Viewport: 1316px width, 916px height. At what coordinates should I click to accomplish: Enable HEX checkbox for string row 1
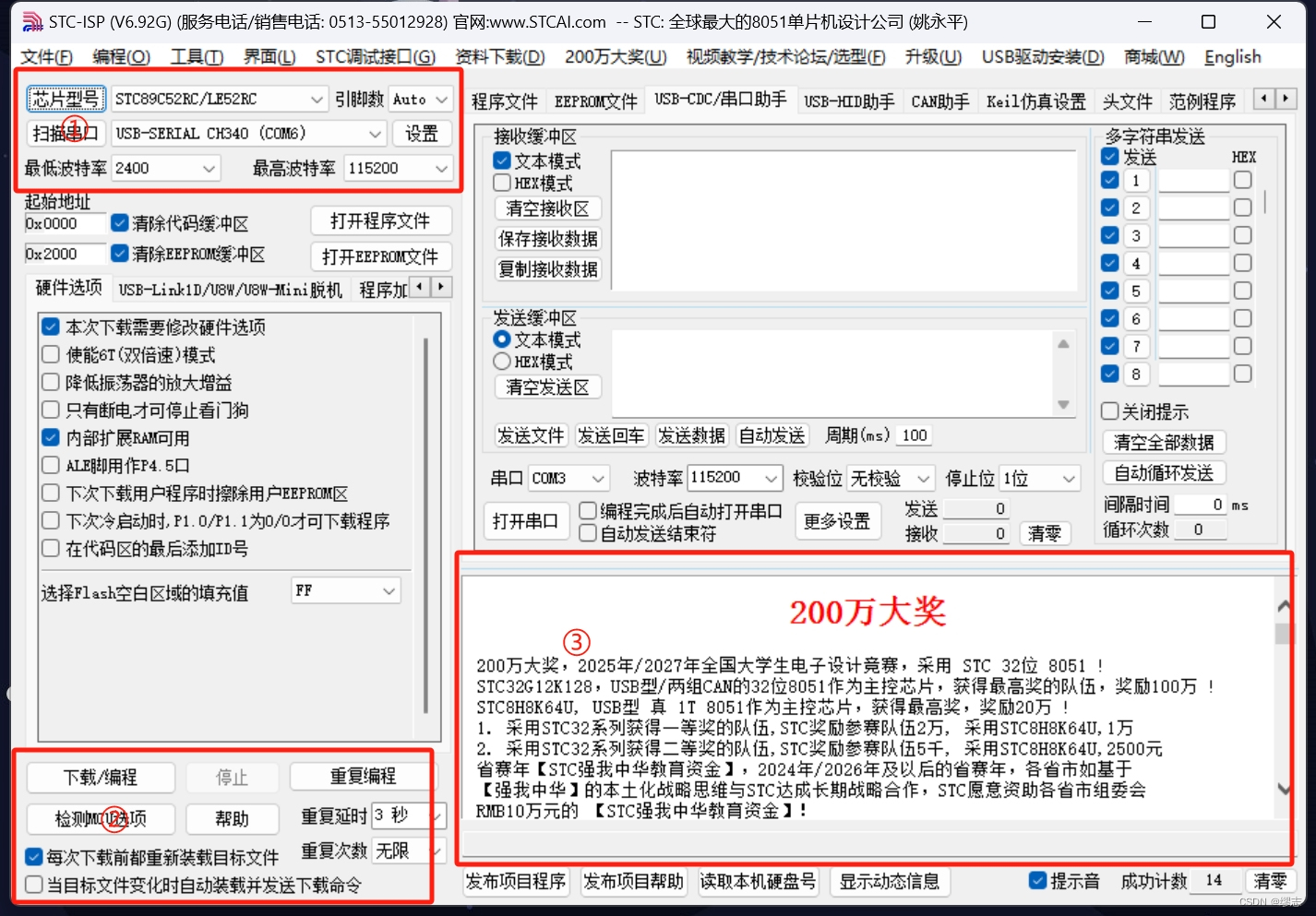tap(1243, 180)
